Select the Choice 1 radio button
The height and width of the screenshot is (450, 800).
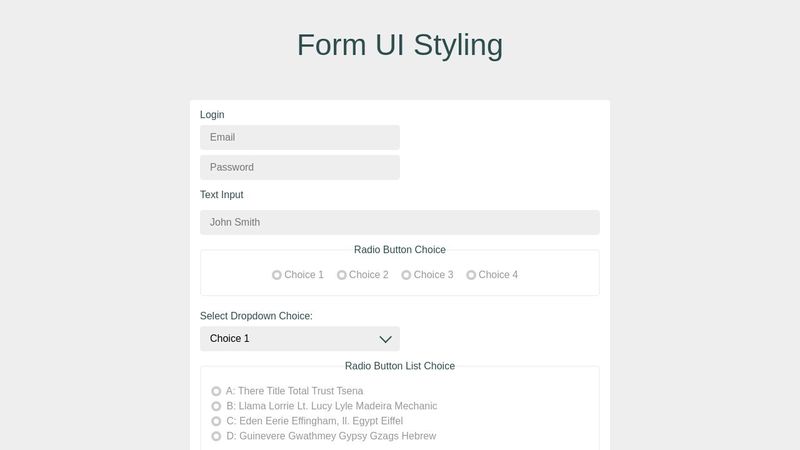(277, 275)
